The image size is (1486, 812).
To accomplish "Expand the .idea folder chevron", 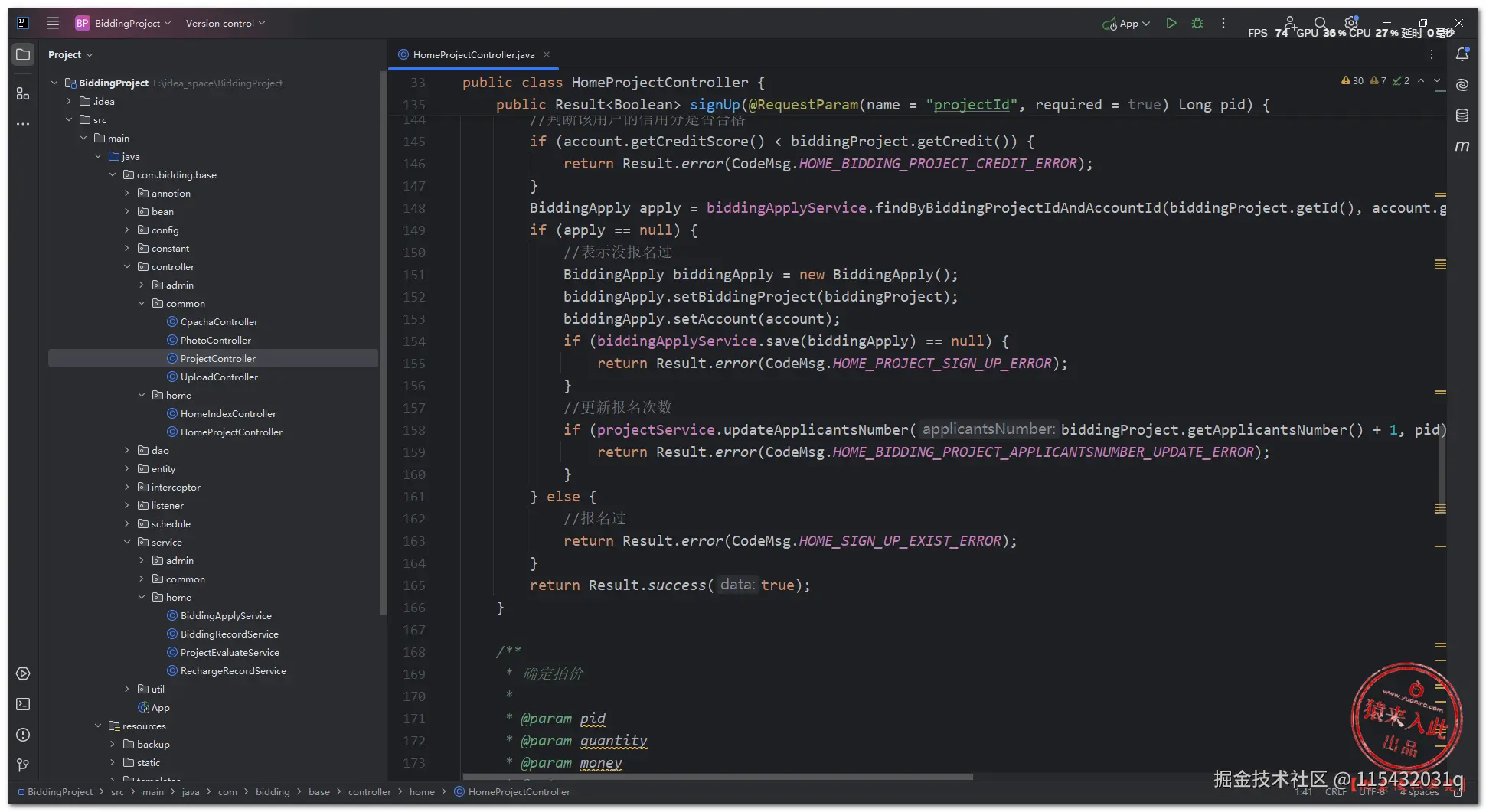I will pyautogui.click(x=69, y=101).
